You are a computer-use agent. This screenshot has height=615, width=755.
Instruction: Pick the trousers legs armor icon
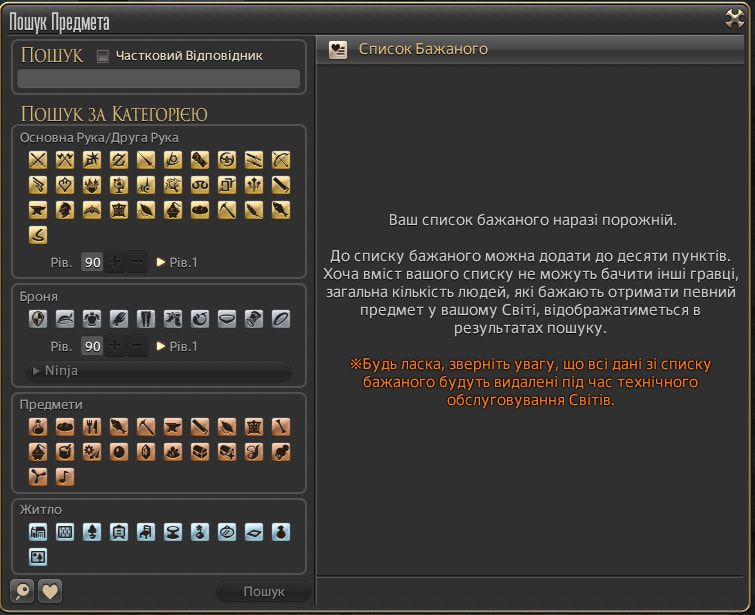coord(146,319)
